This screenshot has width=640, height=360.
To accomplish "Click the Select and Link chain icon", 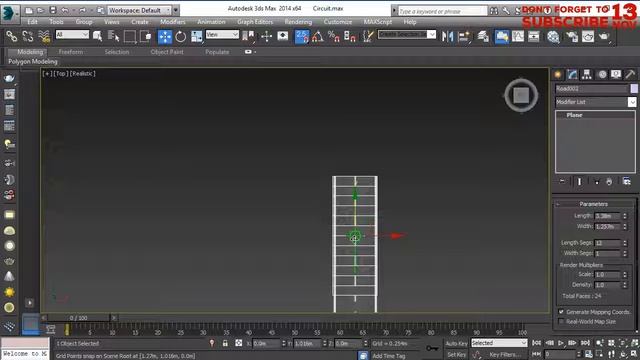I will pyautogui.click(x=11, y=37).
